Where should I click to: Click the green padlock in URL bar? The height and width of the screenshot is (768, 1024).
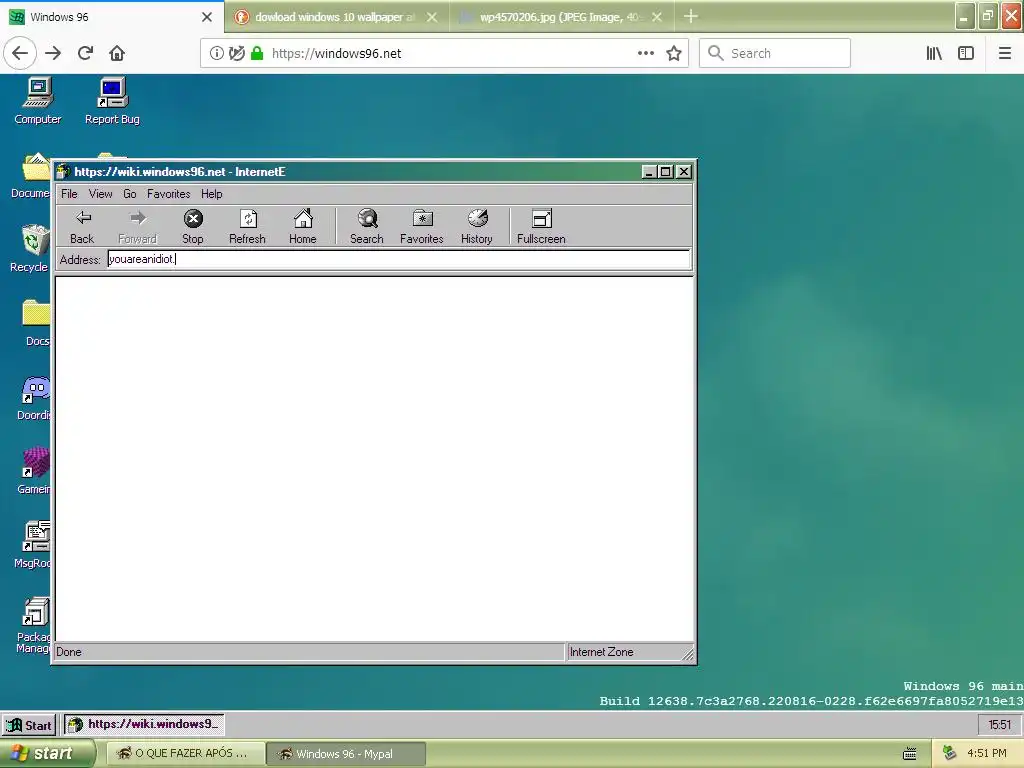257,54
